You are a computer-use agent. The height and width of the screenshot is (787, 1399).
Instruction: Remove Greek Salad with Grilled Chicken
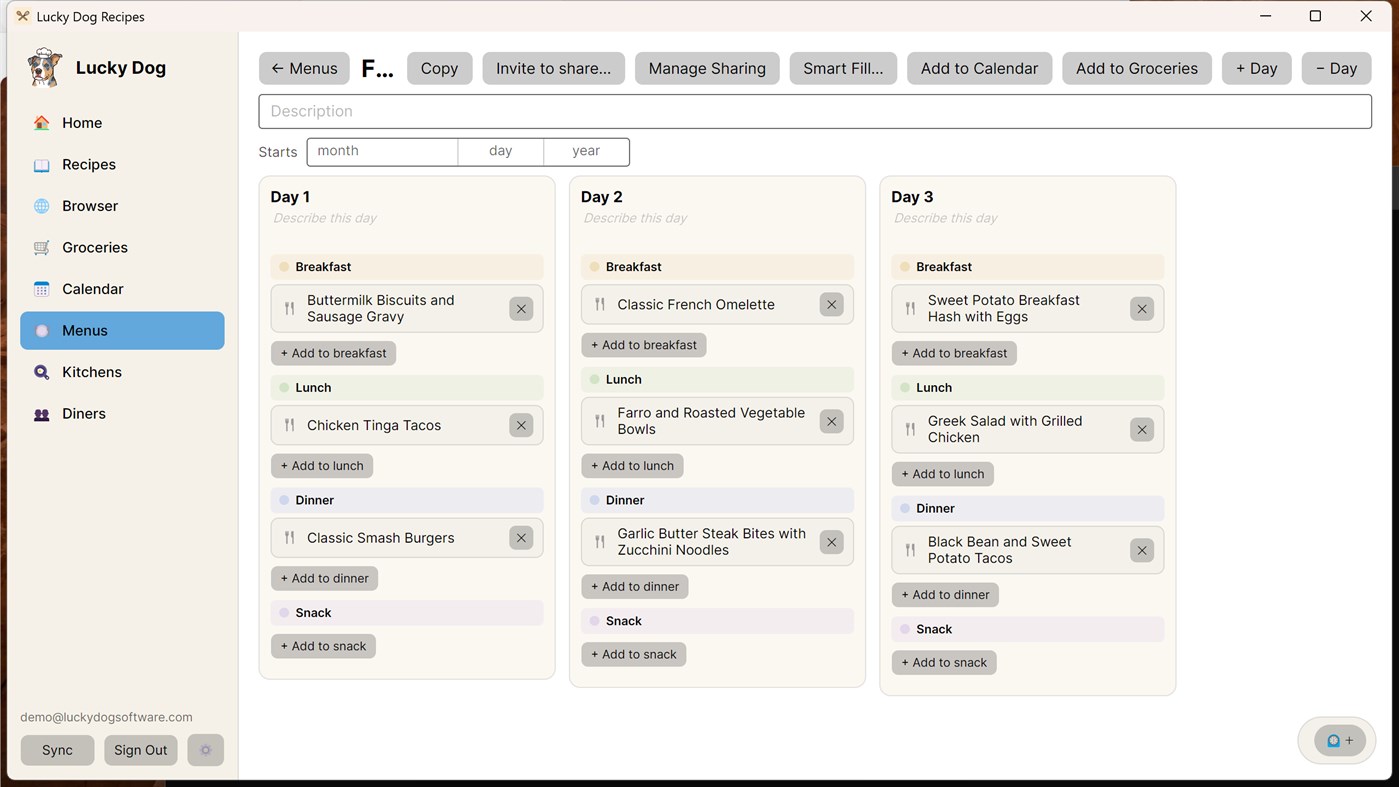point(1142,430)
